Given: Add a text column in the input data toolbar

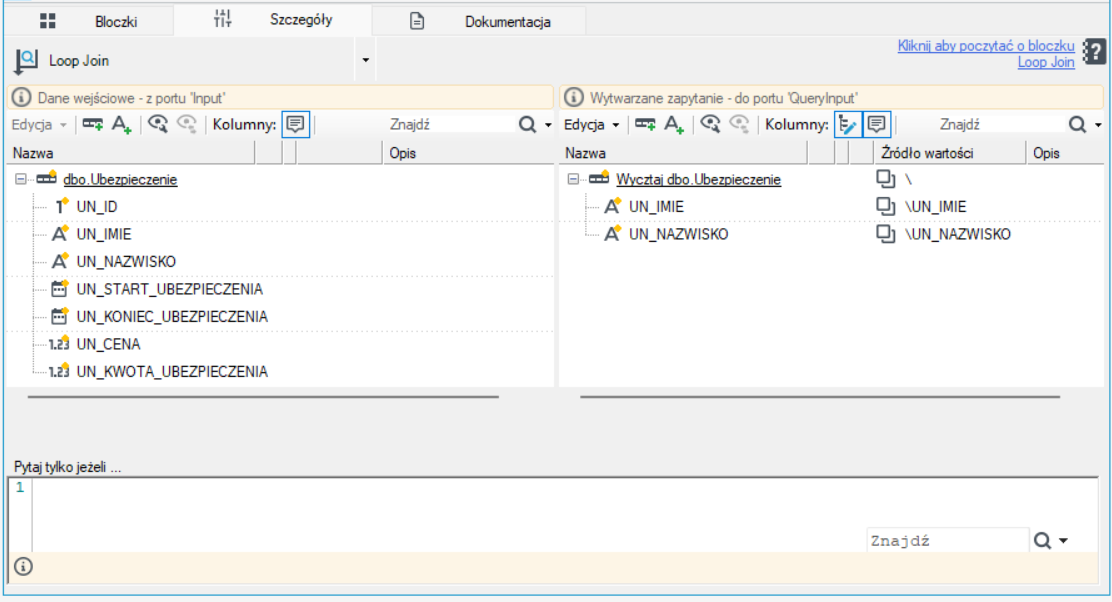Looking at the screenshot, I should pyautogui.click(x=121, y=125).
